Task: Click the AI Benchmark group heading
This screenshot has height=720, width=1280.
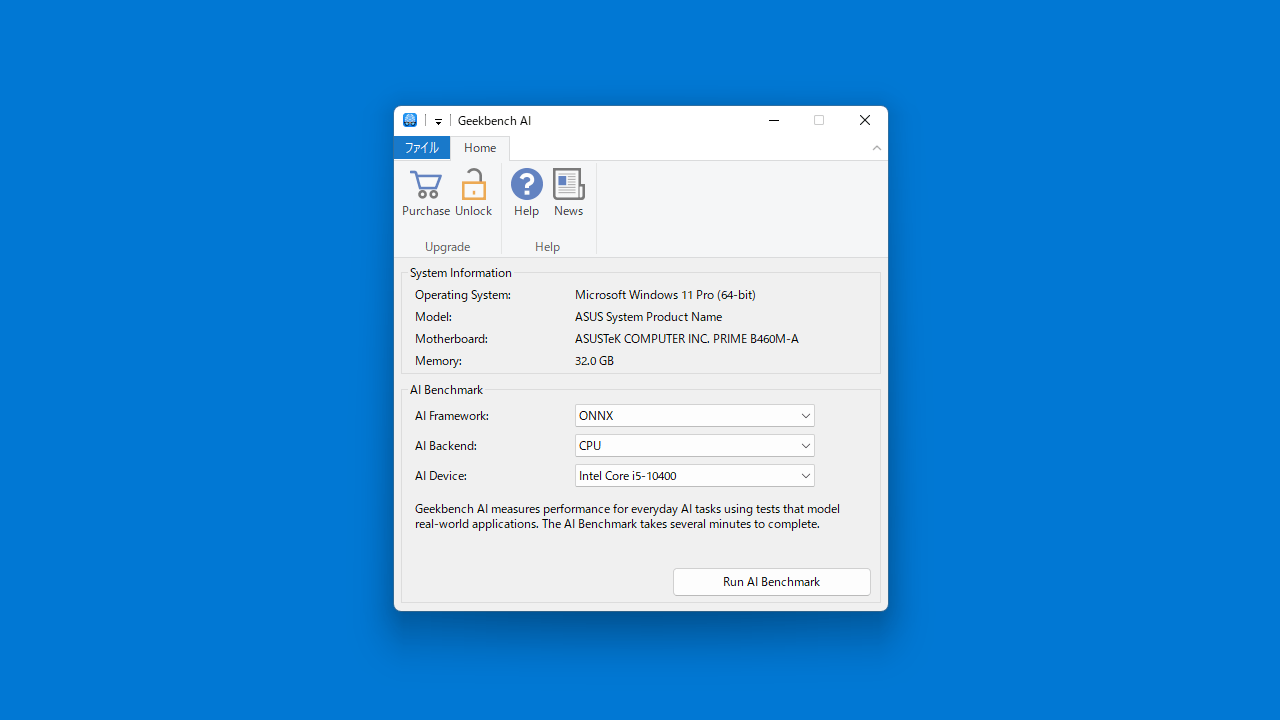Action: tap(446, 390)
